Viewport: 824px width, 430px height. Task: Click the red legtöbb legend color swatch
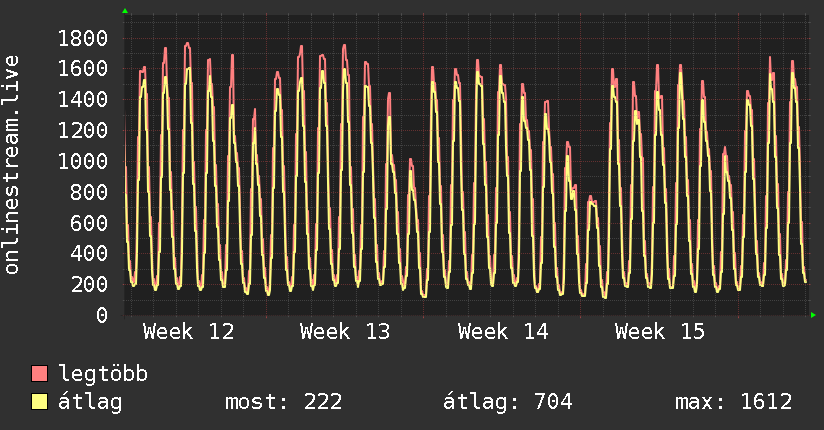pos(40,375)
